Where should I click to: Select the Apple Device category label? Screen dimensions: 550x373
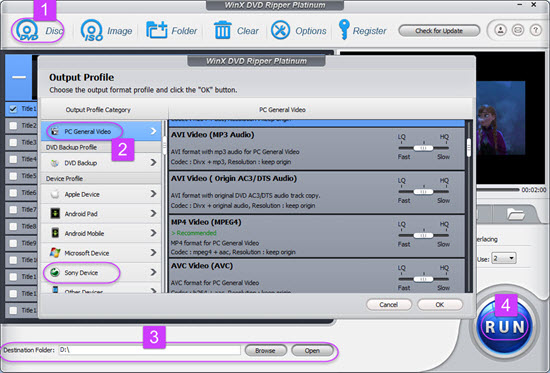tap(82, 194)
